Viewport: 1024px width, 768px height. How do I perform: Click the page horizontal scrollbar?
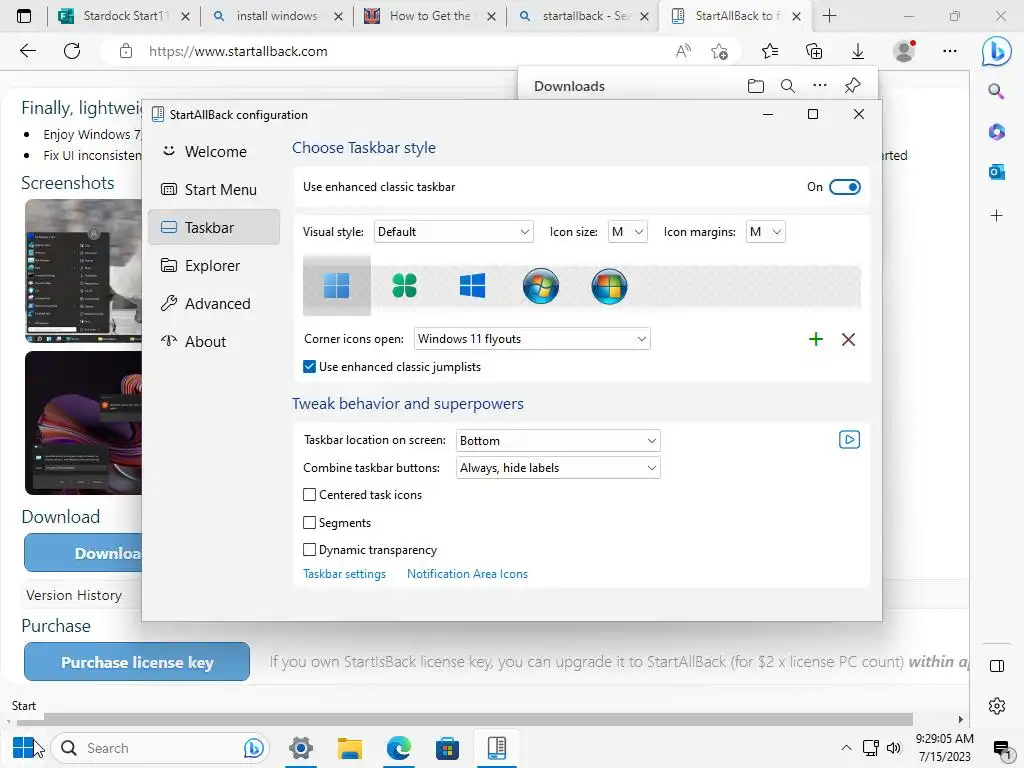coord(464,719)
